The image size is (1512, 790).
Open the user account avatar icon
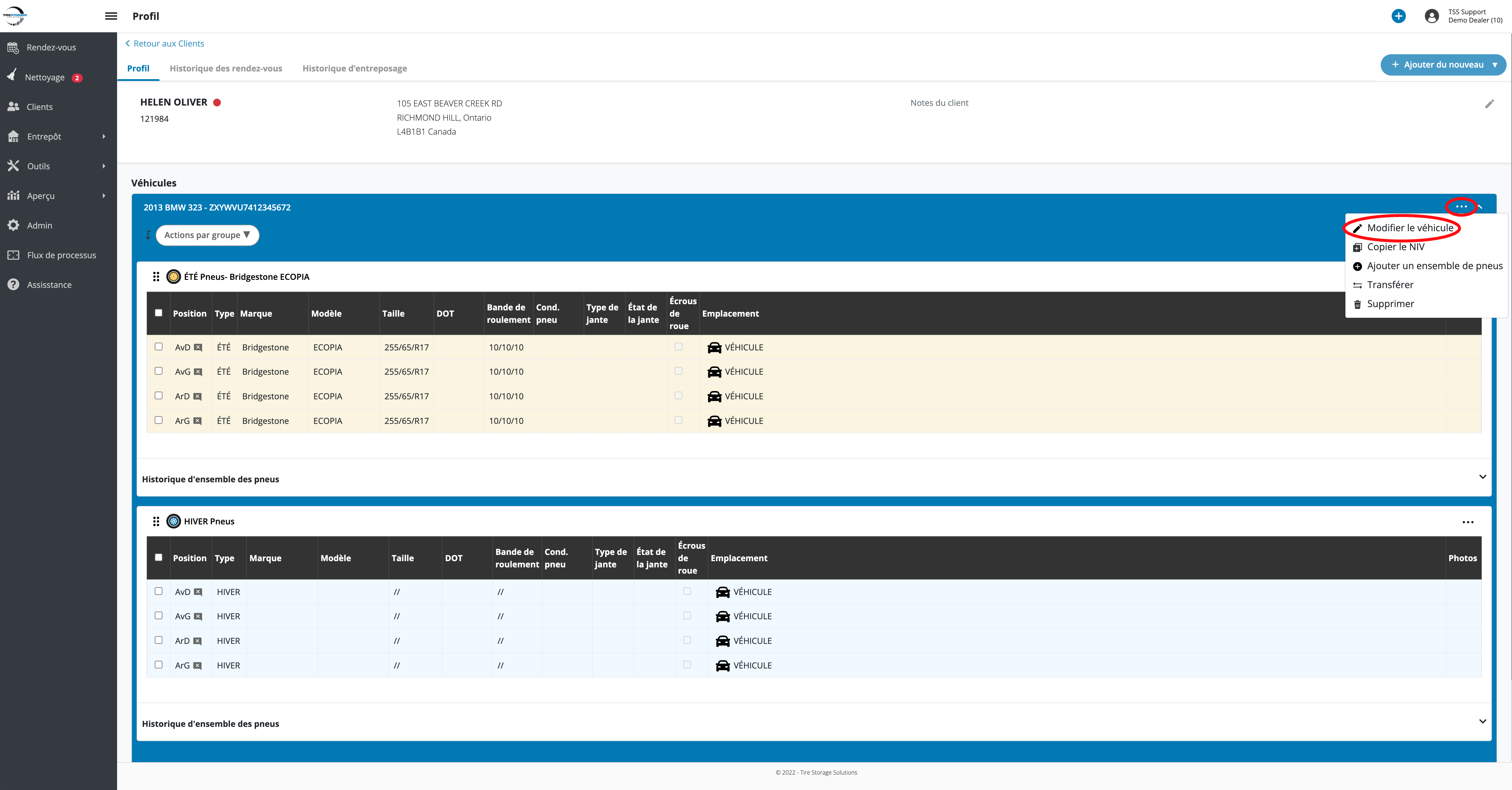[1432, 16]
